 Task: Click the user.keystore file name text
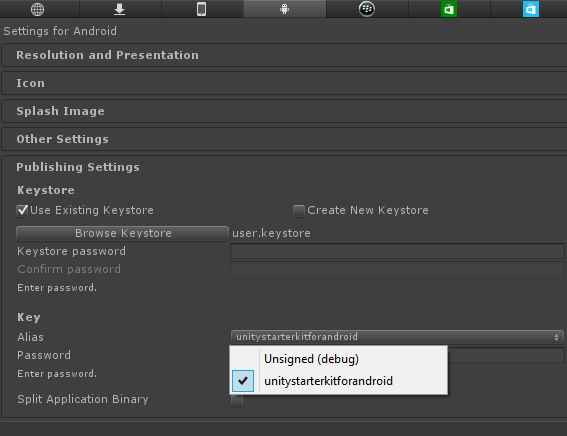pyautogui.click(x=271, y=233)
